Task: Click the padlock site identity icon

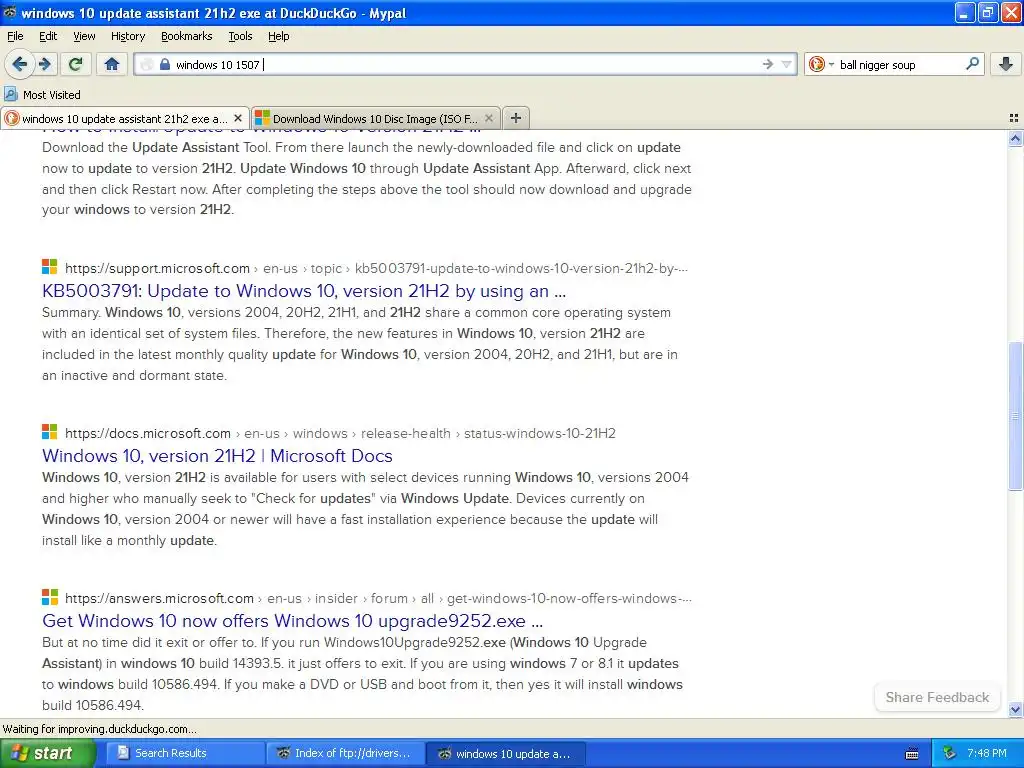Action: tap(165, 64)
